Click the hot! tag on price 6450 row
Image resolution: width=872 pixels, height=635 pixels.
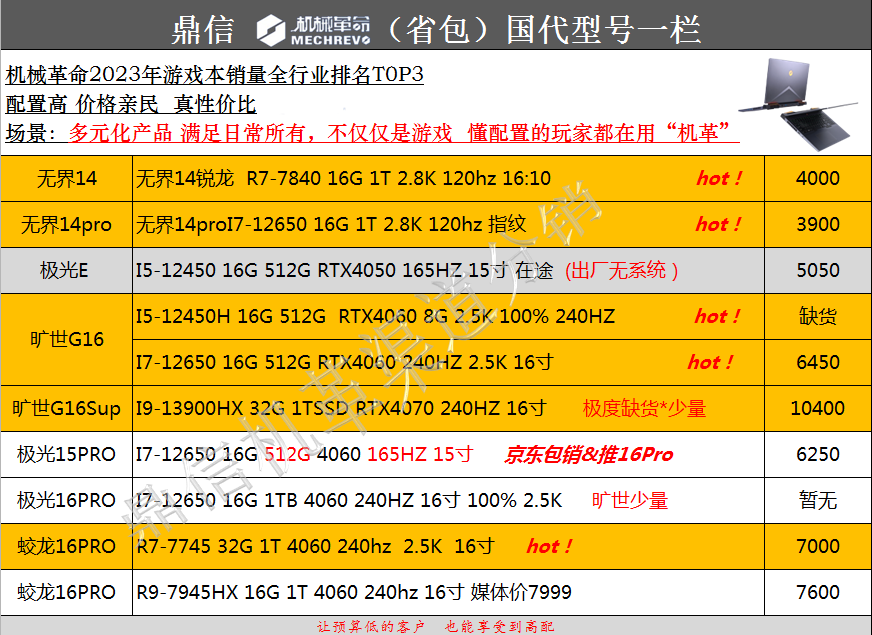711,363
